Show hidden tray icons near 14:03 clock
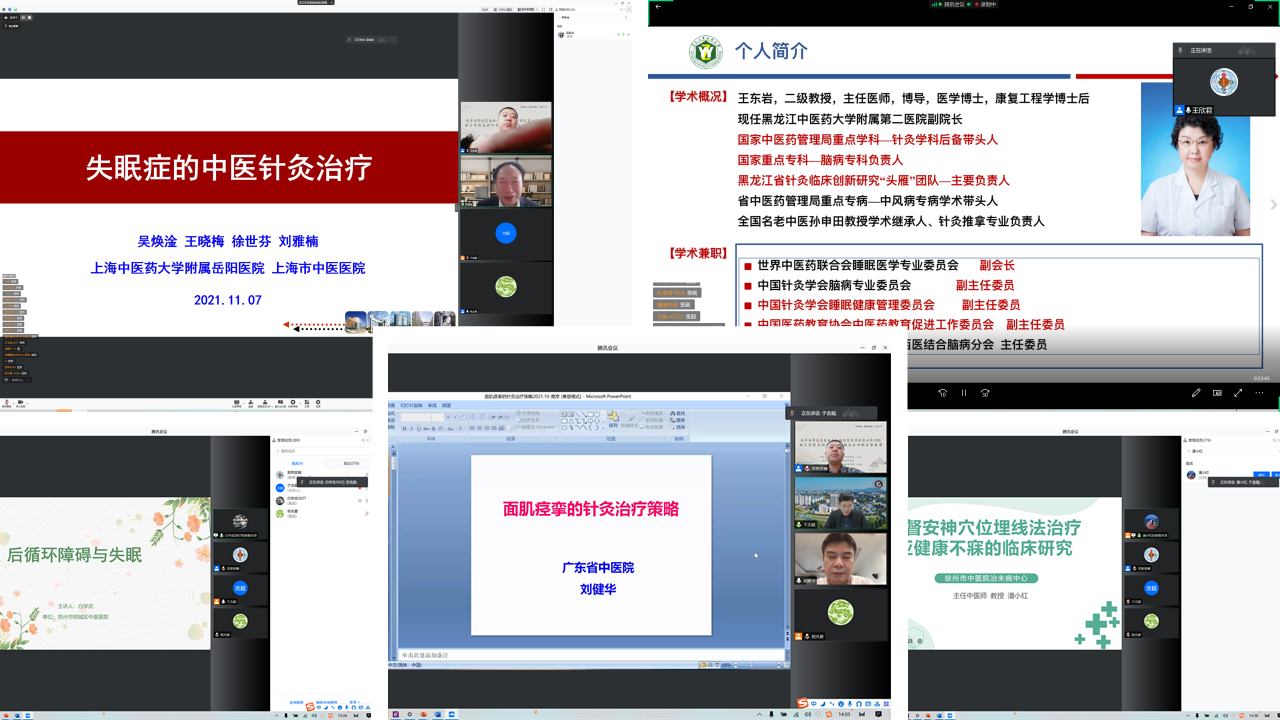 759,714
